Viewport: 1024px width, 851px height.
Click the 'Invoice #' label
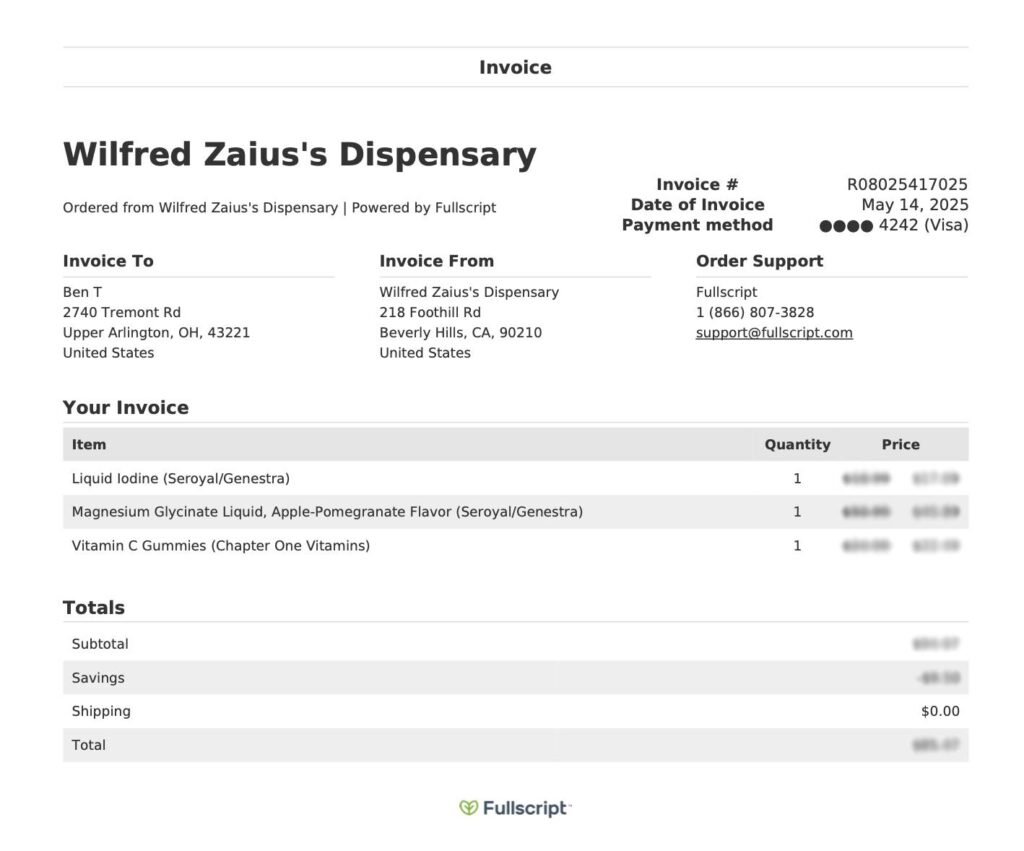pos(697,184)
